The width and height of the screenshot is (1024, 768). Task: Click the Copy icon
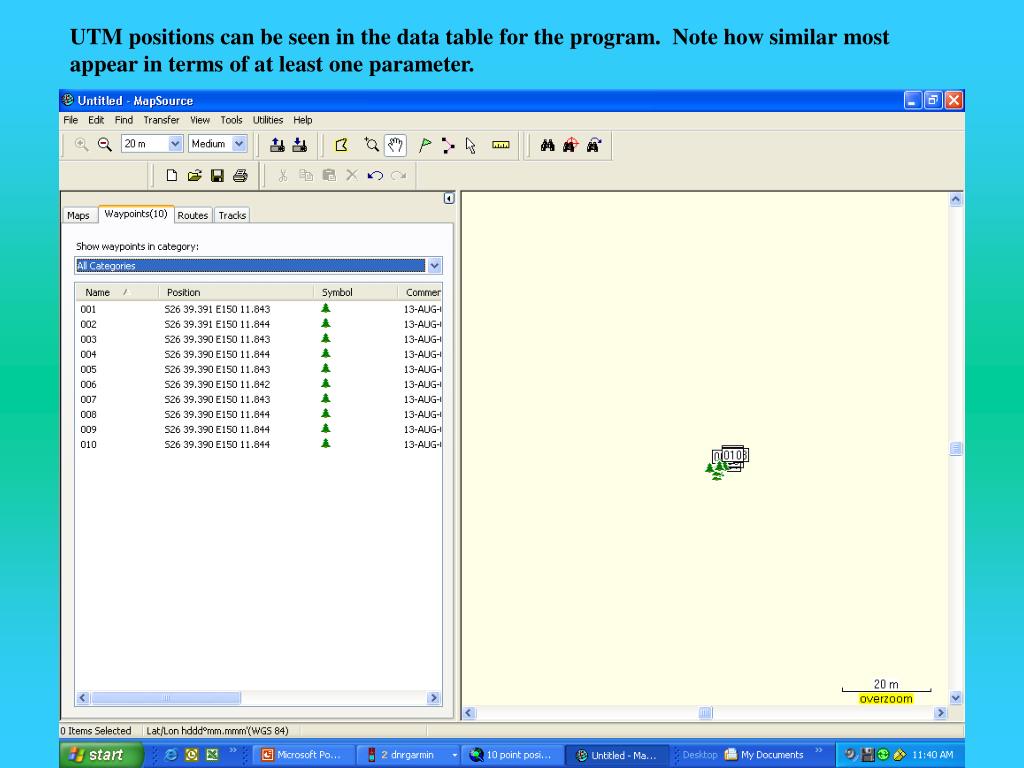[306, 175]
